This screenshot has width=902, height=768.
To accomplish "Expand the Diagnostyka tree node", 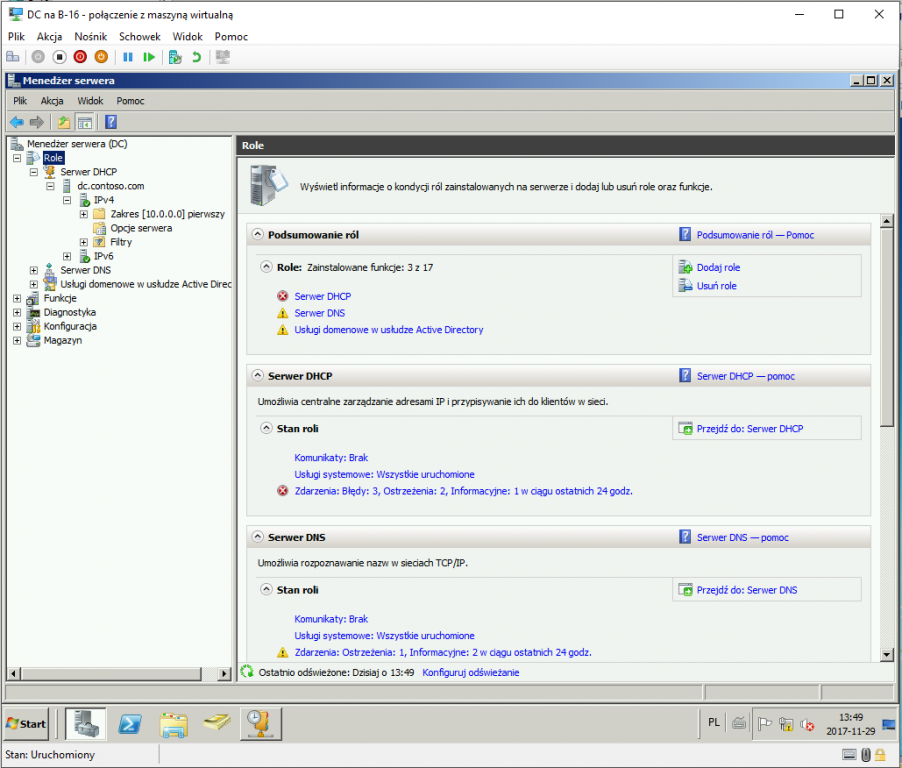I will [x=17, y=312].
